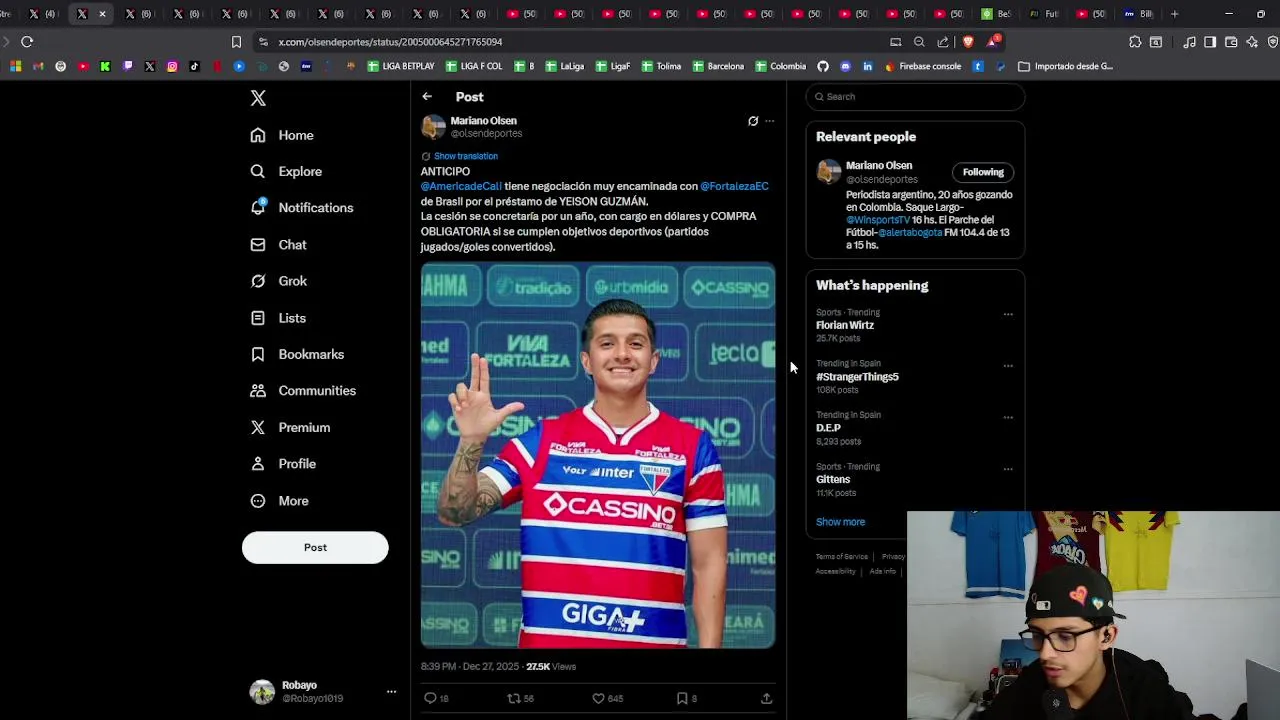Like the post with the heart icon

click(x=598, y=698)
